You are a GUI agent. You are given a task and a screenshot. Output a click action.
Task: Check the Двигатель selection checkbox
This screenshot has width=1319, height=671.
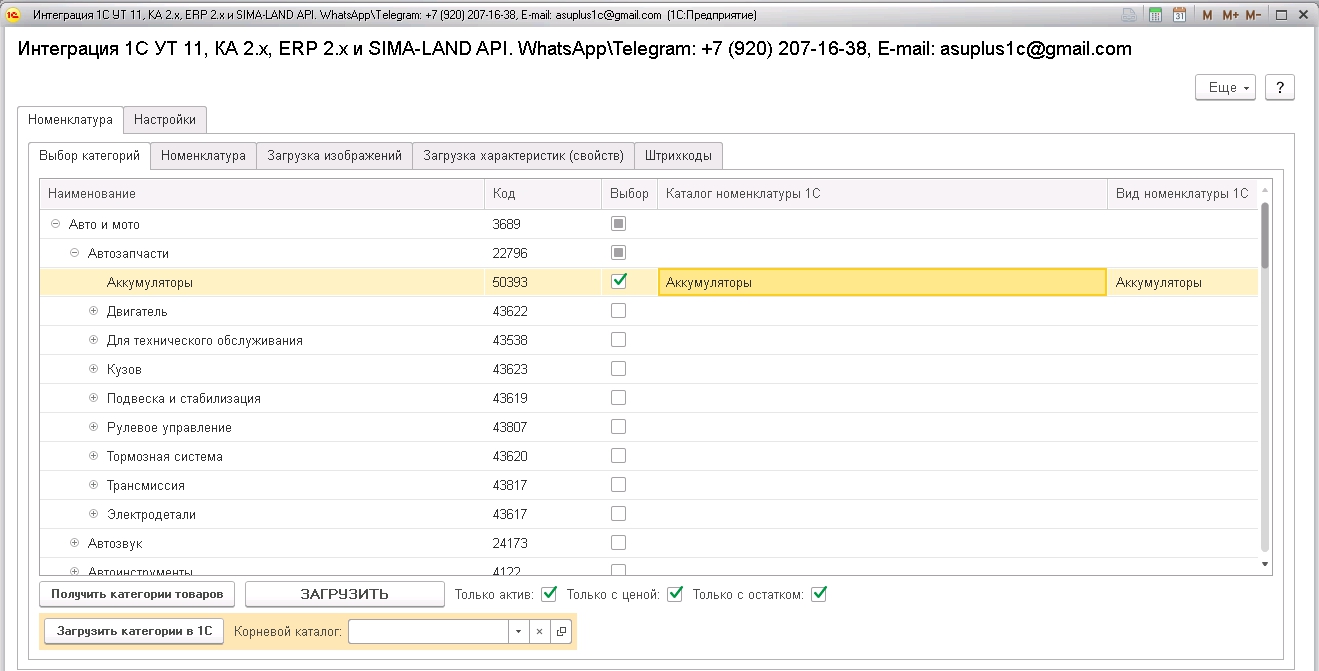pyautogui.click(x=619, y=311)
